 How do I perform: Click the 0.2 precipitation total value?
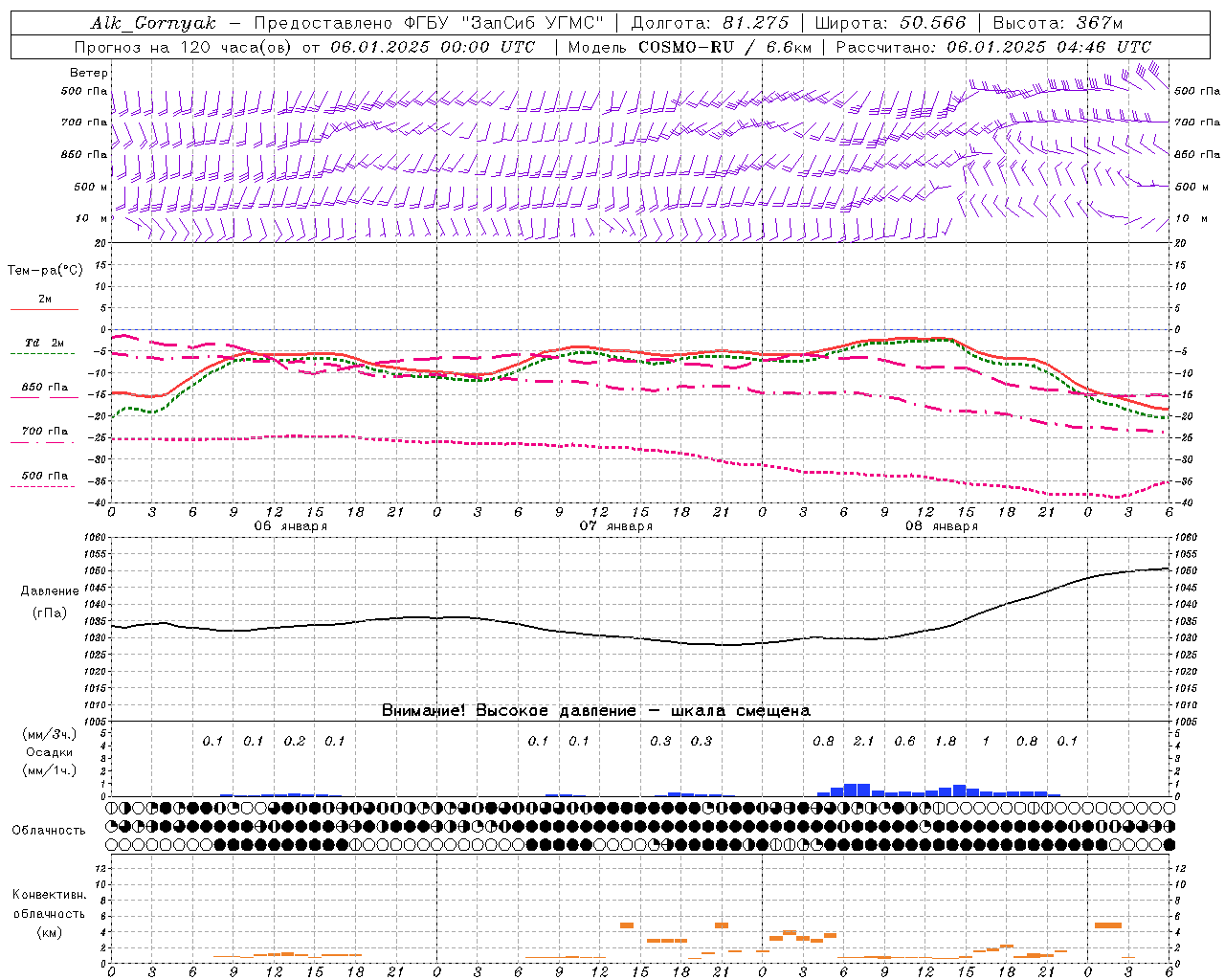pyautogui.click(x=294, y=741)
